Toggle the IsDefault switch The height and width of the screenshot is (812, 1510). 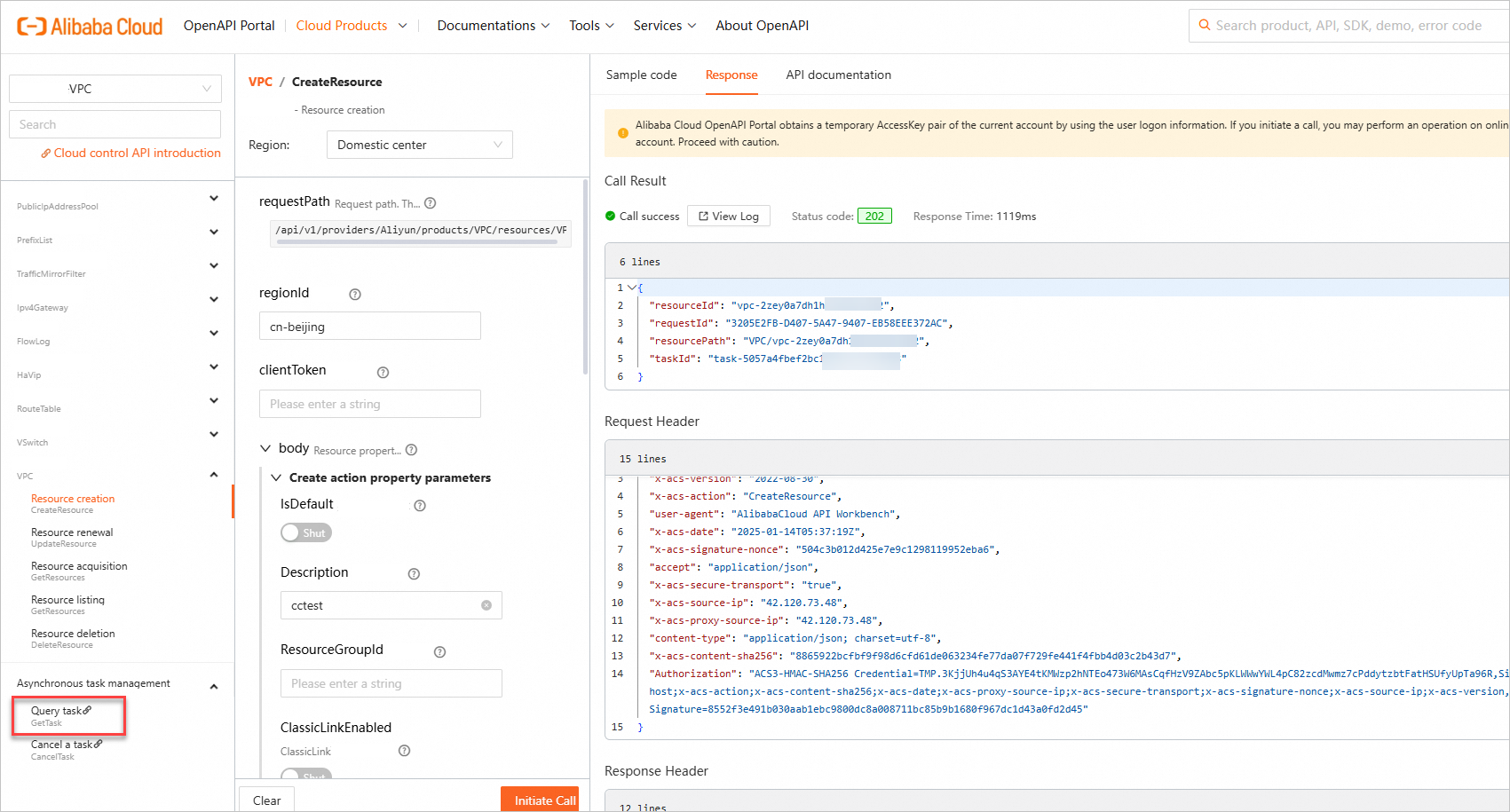tap(305, 532)
